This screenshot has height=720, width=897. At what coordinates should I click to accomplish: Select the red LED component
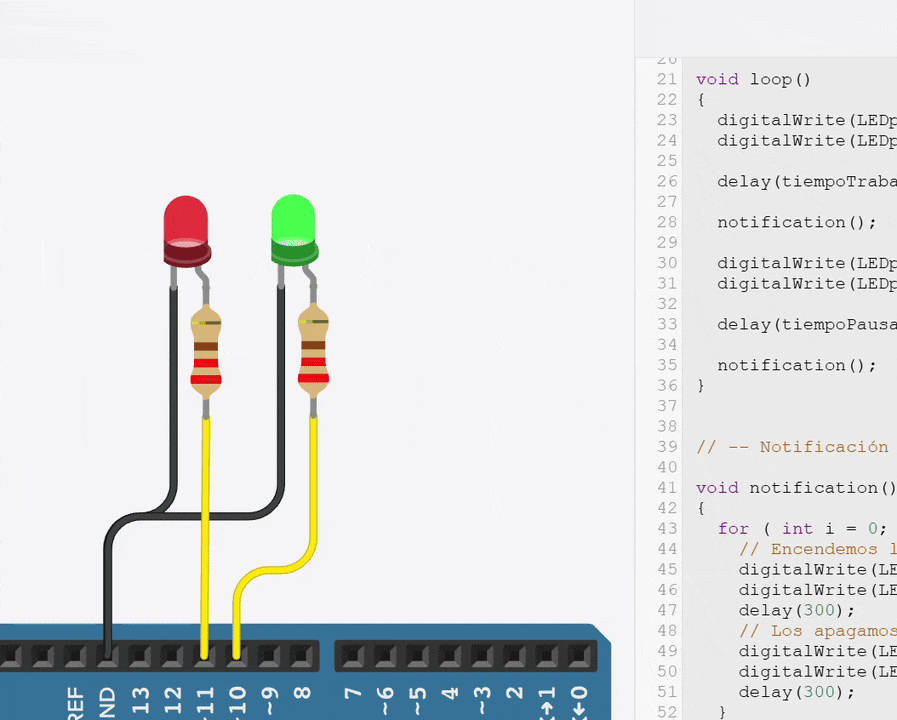pyautogui.click(x=185, y=226)
